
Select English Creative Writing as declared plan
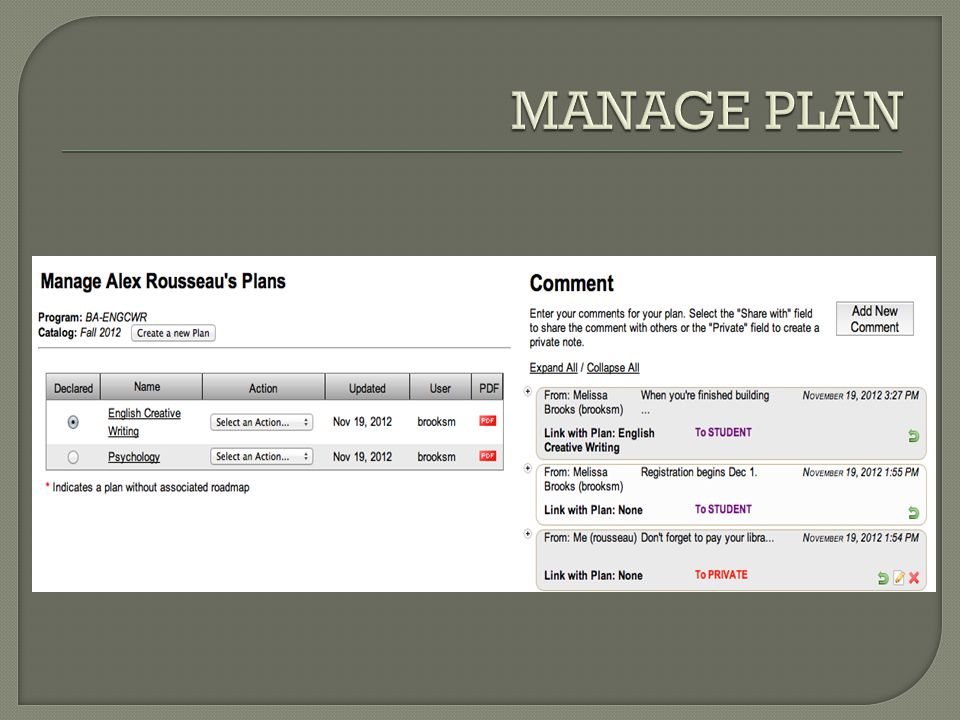73,422
